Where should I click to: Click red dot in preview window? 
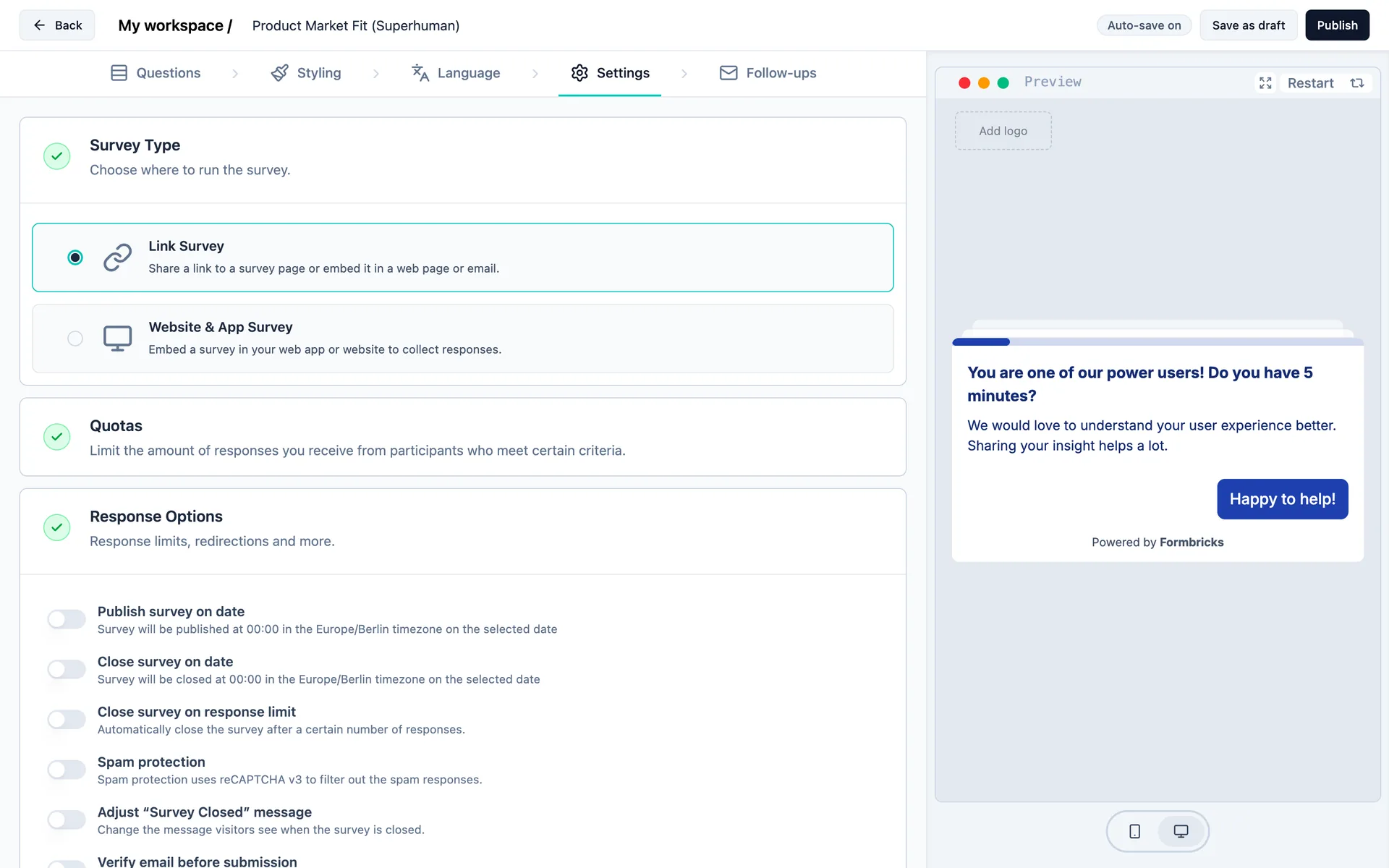pyautogui.click(x=964, y=83)
